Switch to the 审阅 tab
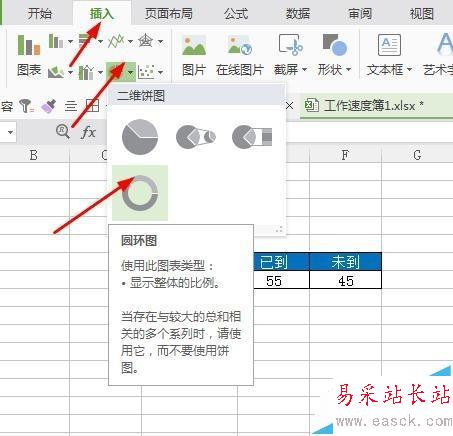The width and height of the screenshot is (453, 436). click(x=360, y=14)
